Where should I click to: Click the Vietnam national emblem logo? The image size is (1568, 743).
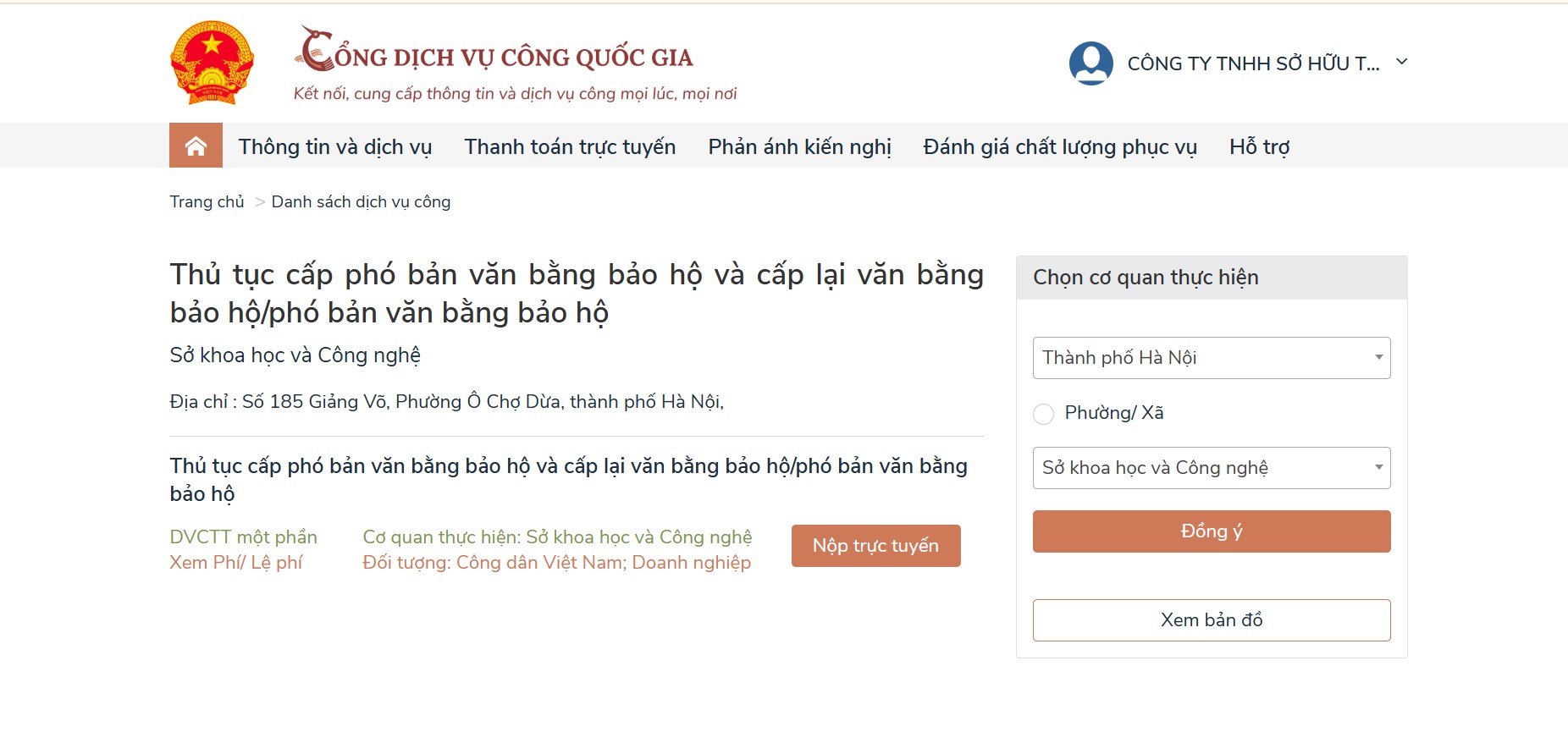tap(212, 63)
